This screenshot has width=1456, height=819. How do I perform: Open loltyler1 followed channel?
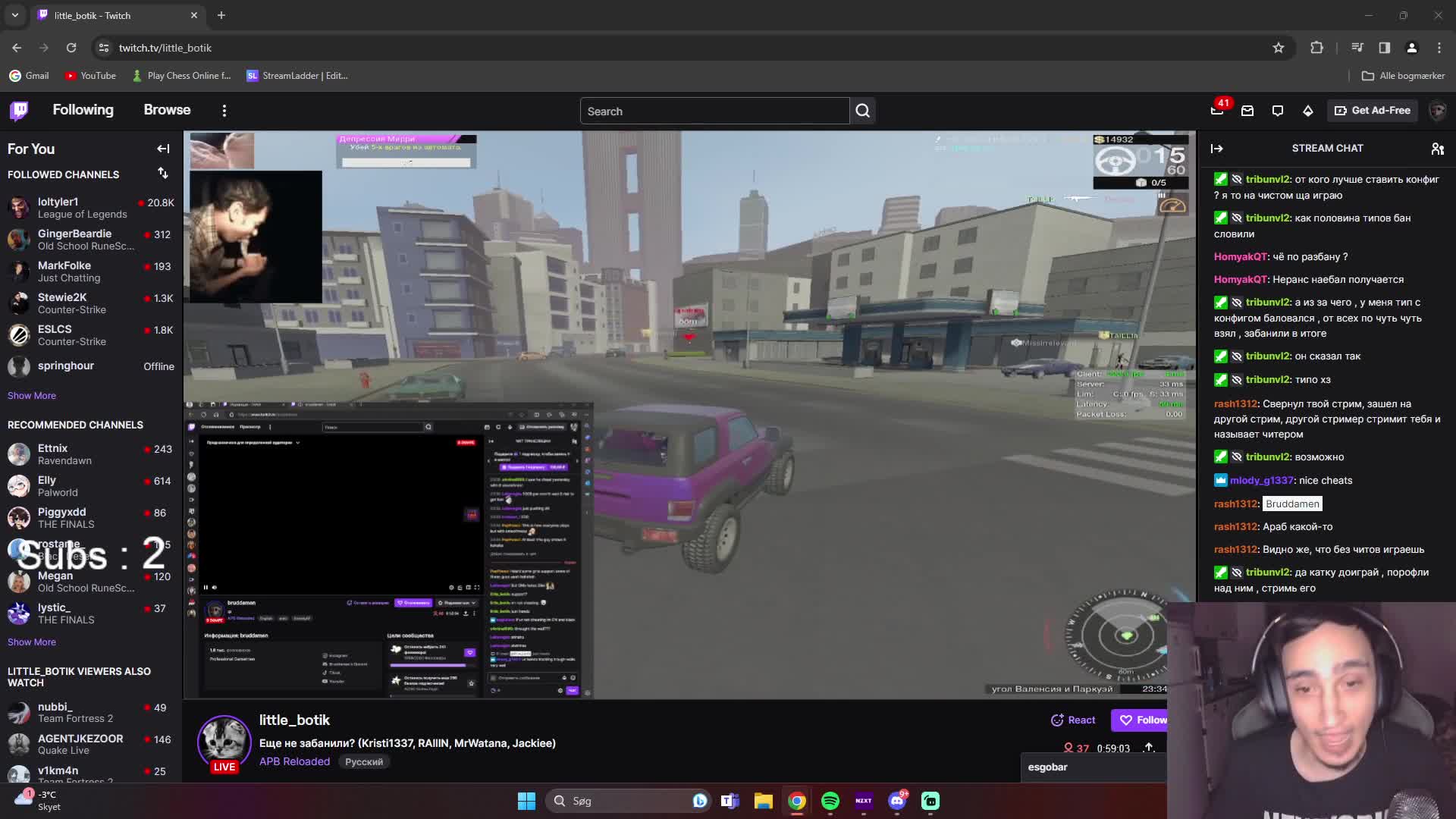[91, 208]
